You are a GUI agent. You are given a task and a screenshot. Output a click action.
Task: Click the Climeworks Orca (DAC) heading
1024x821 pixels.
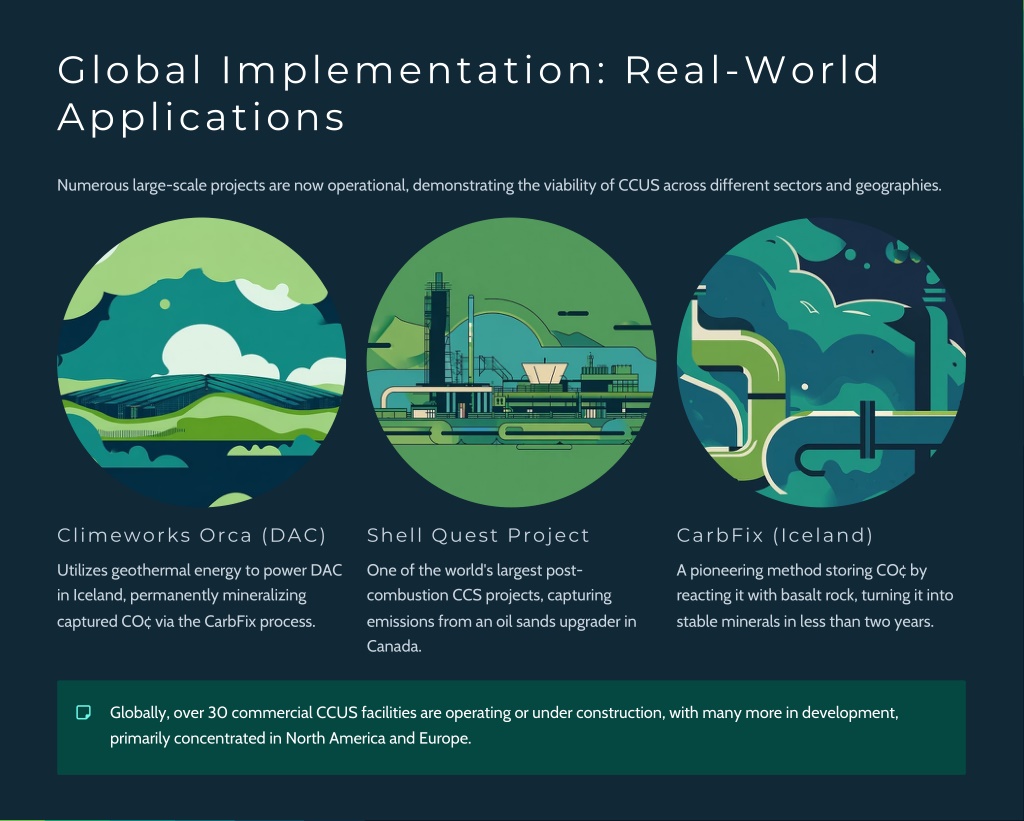pyautogui.click(x=192, y=536)
